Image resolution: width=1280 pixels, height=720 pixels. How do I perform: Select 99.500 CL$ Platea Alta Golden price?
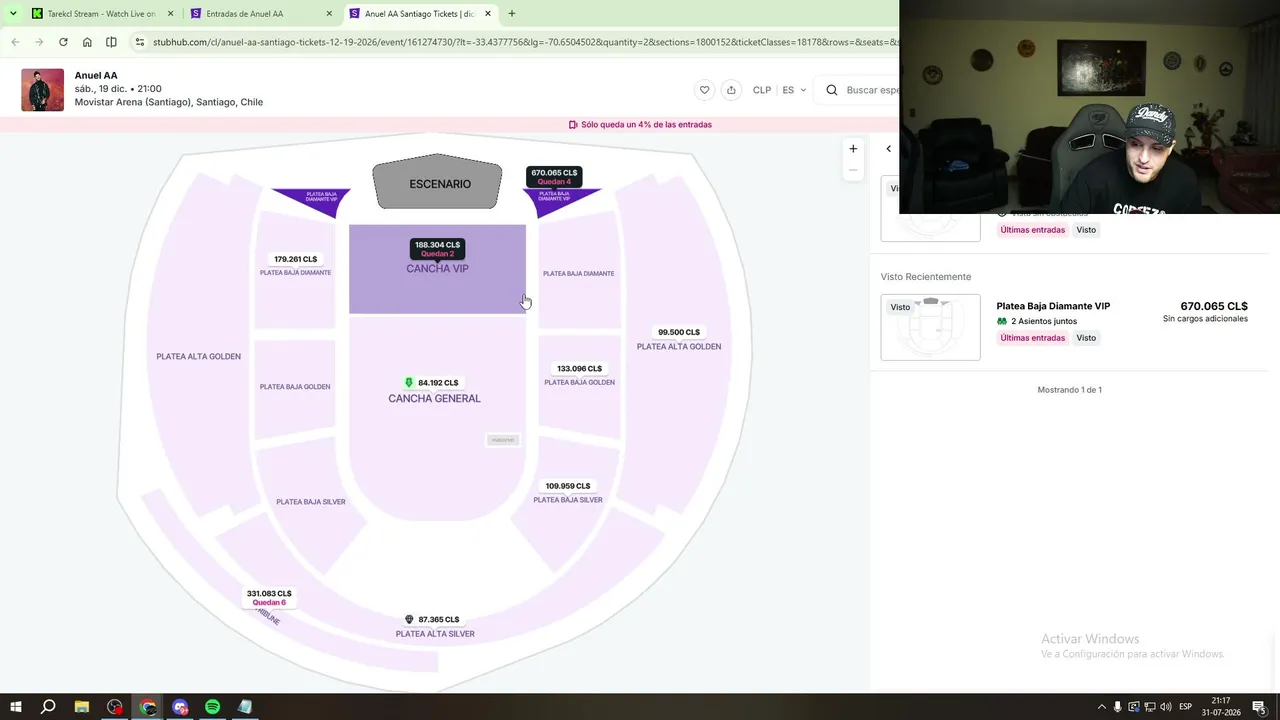[x=679, y=332]
